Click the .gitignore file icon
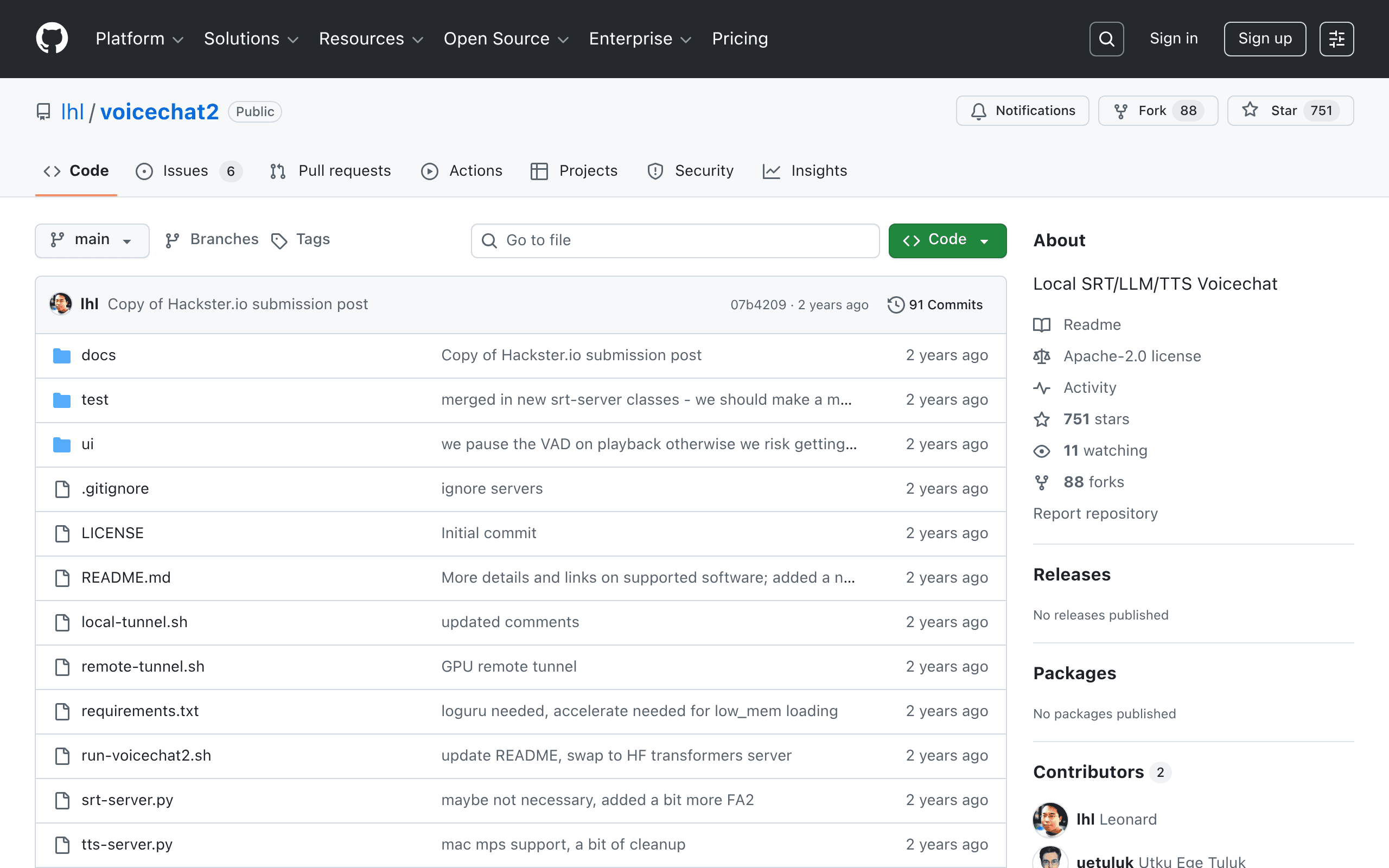The image size is (1389, 868). click(x=62, y=489)
